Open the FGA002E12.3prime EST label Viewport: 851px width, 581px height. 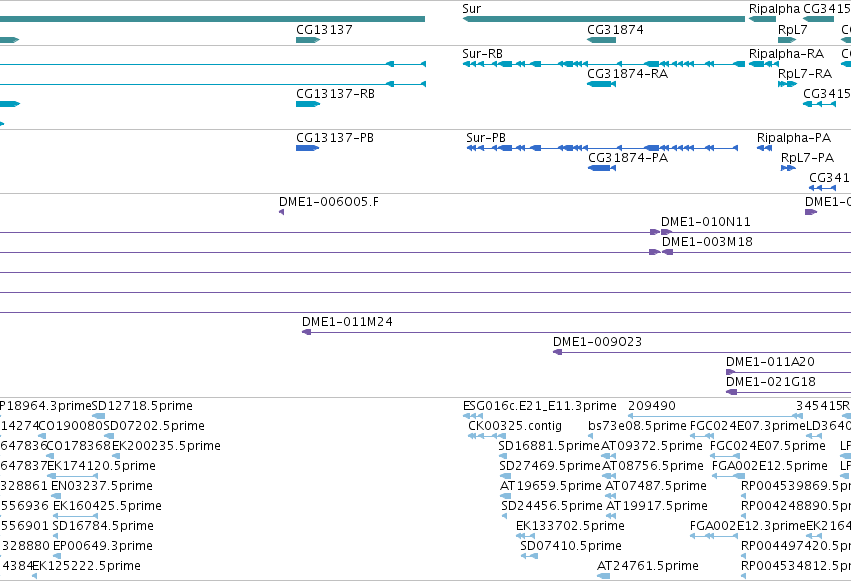pos(748,526)
